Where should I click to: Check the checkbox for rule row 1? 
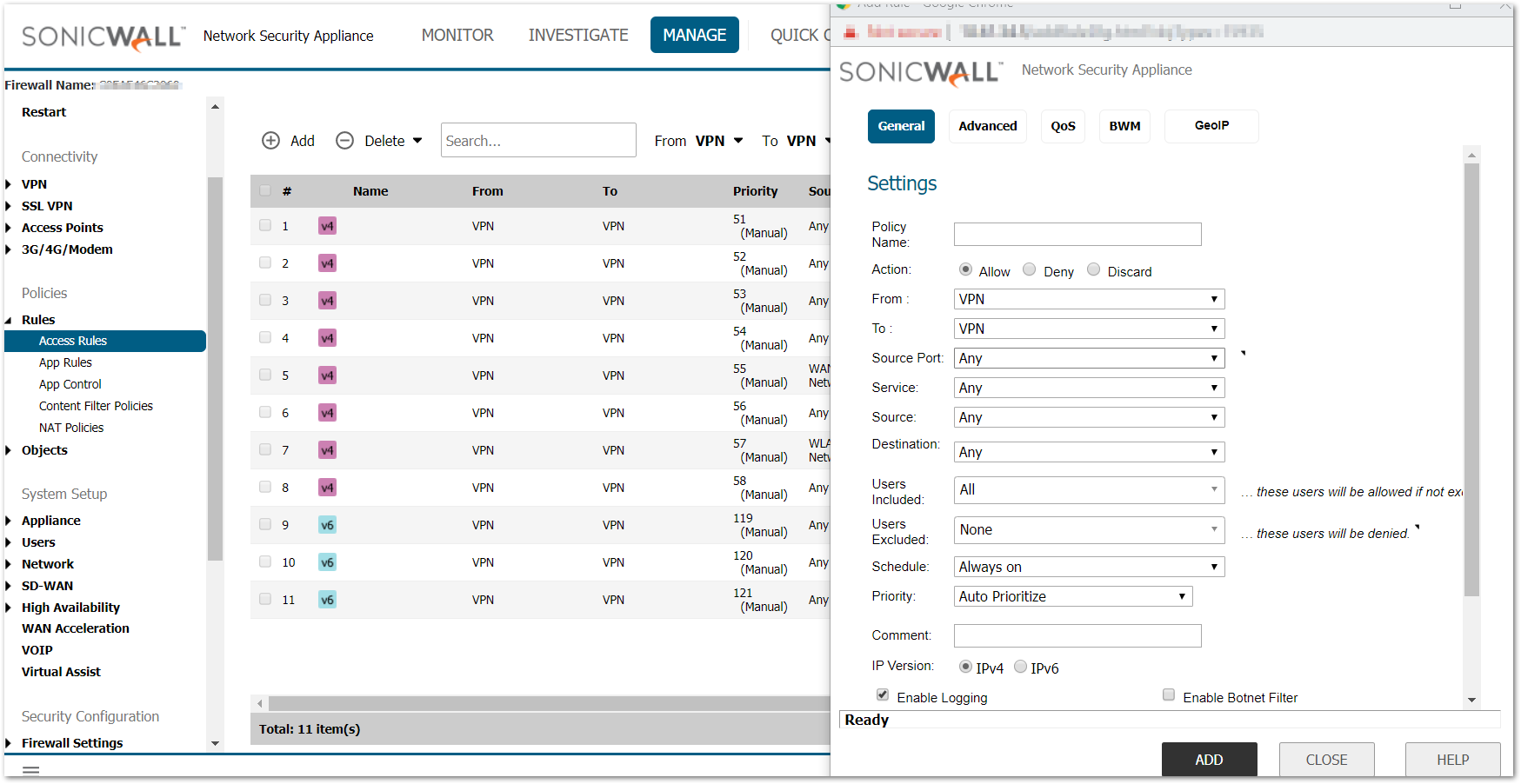(x=265, y=225)
